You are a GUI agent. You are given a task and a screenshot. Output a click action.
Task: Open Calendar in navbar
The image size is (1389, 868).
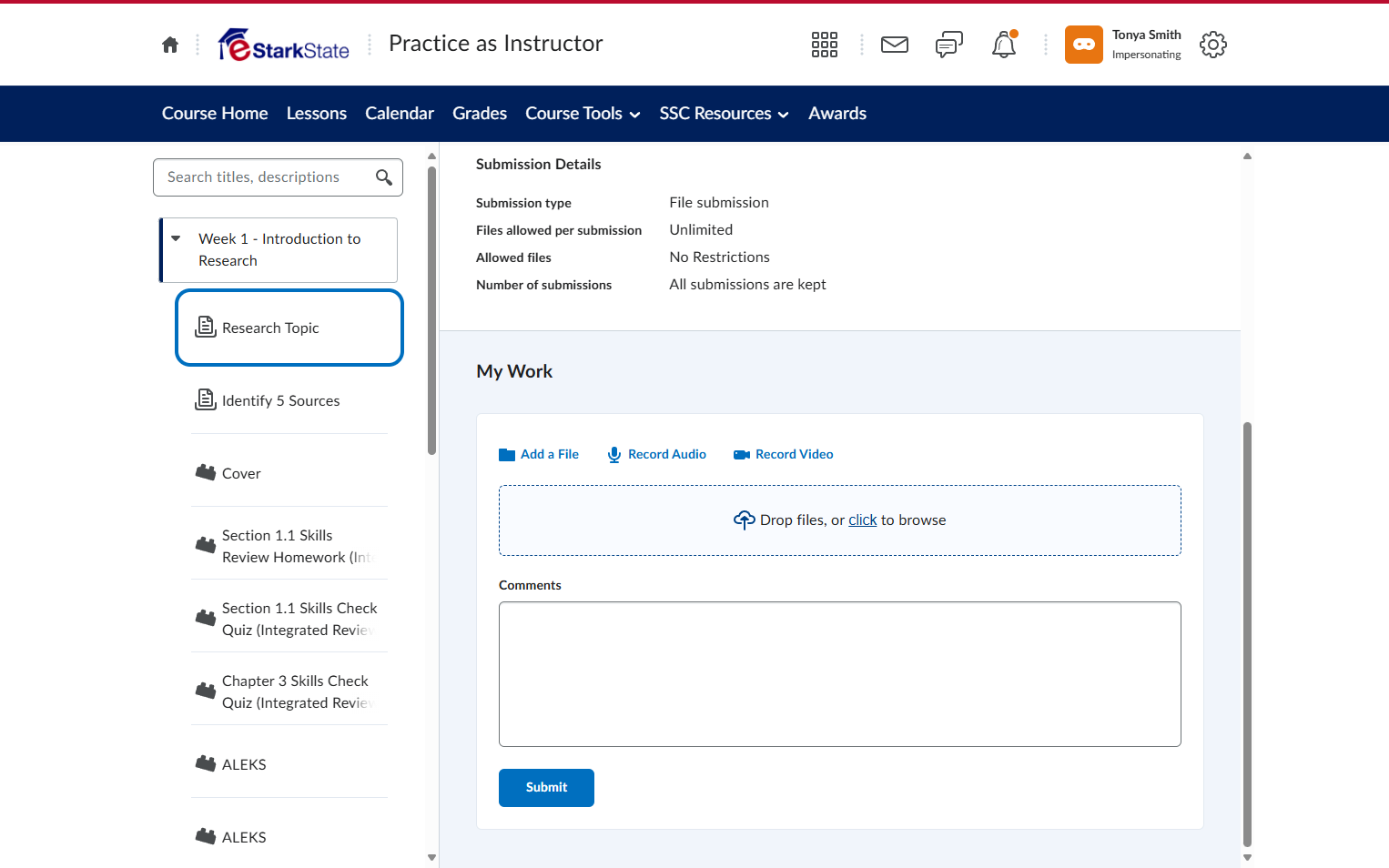point(400,114)
